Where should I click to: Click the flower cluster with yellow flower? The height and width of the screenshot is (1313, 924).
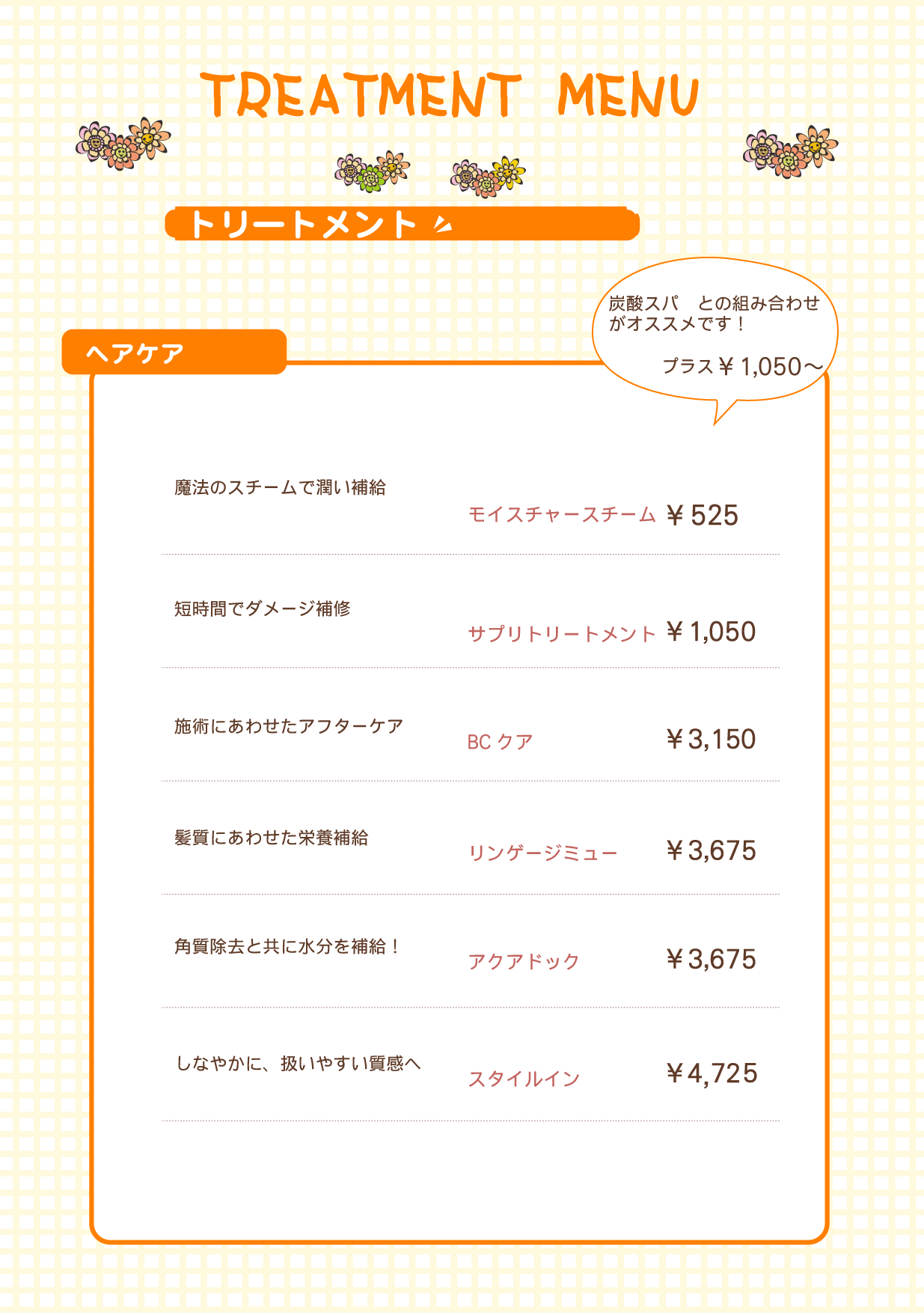click(x=488, y=177)
